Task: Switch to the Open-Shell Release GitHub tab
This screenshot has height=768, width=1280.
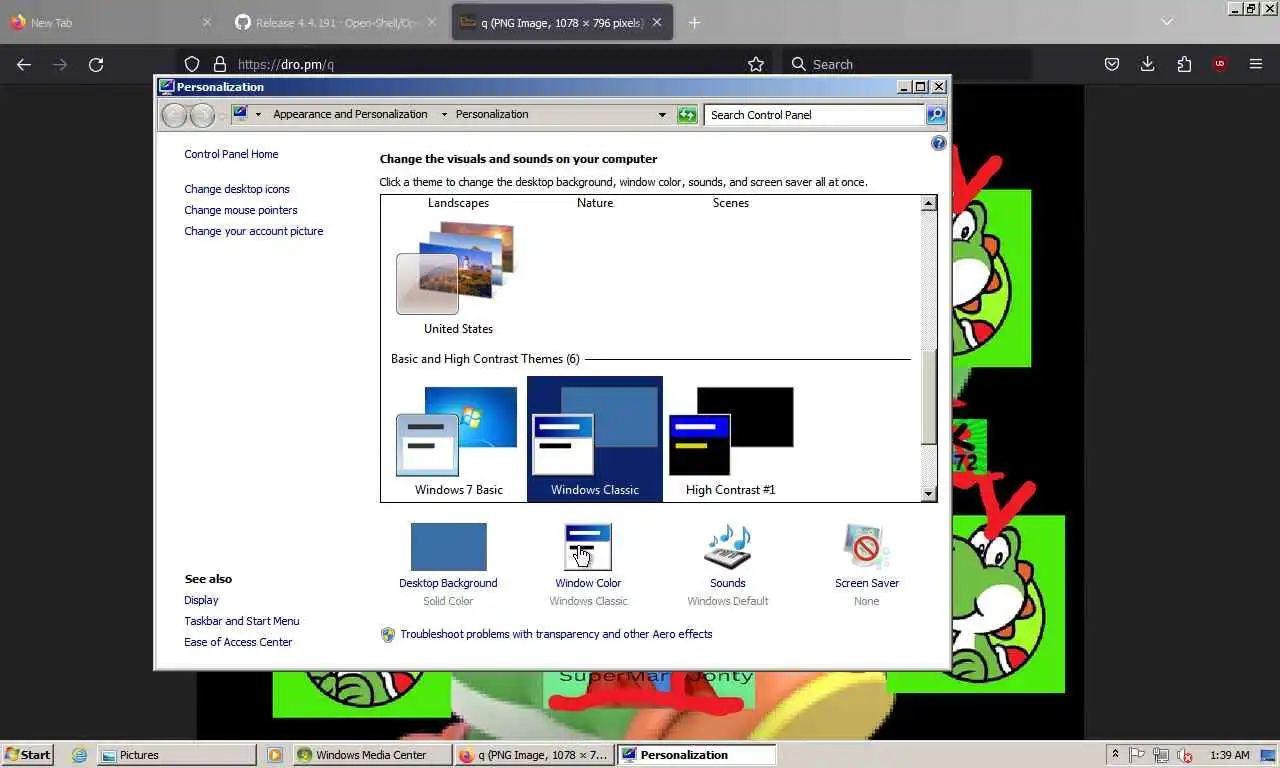Action: (338, 22)
